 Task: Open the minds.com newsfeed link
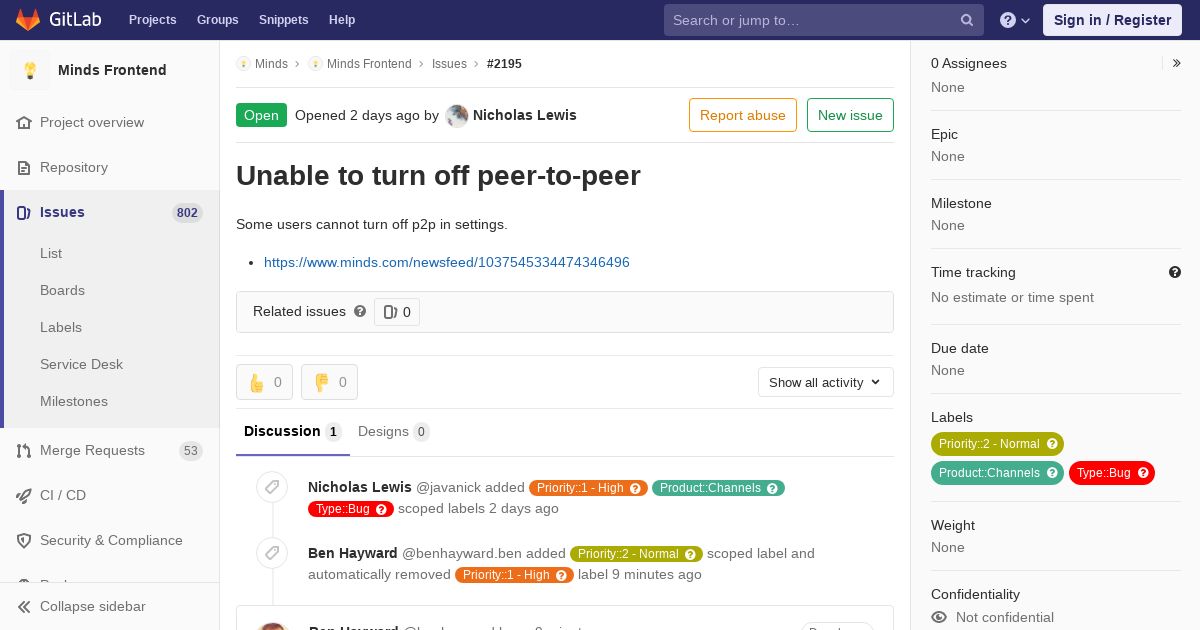tap(447, 262)
